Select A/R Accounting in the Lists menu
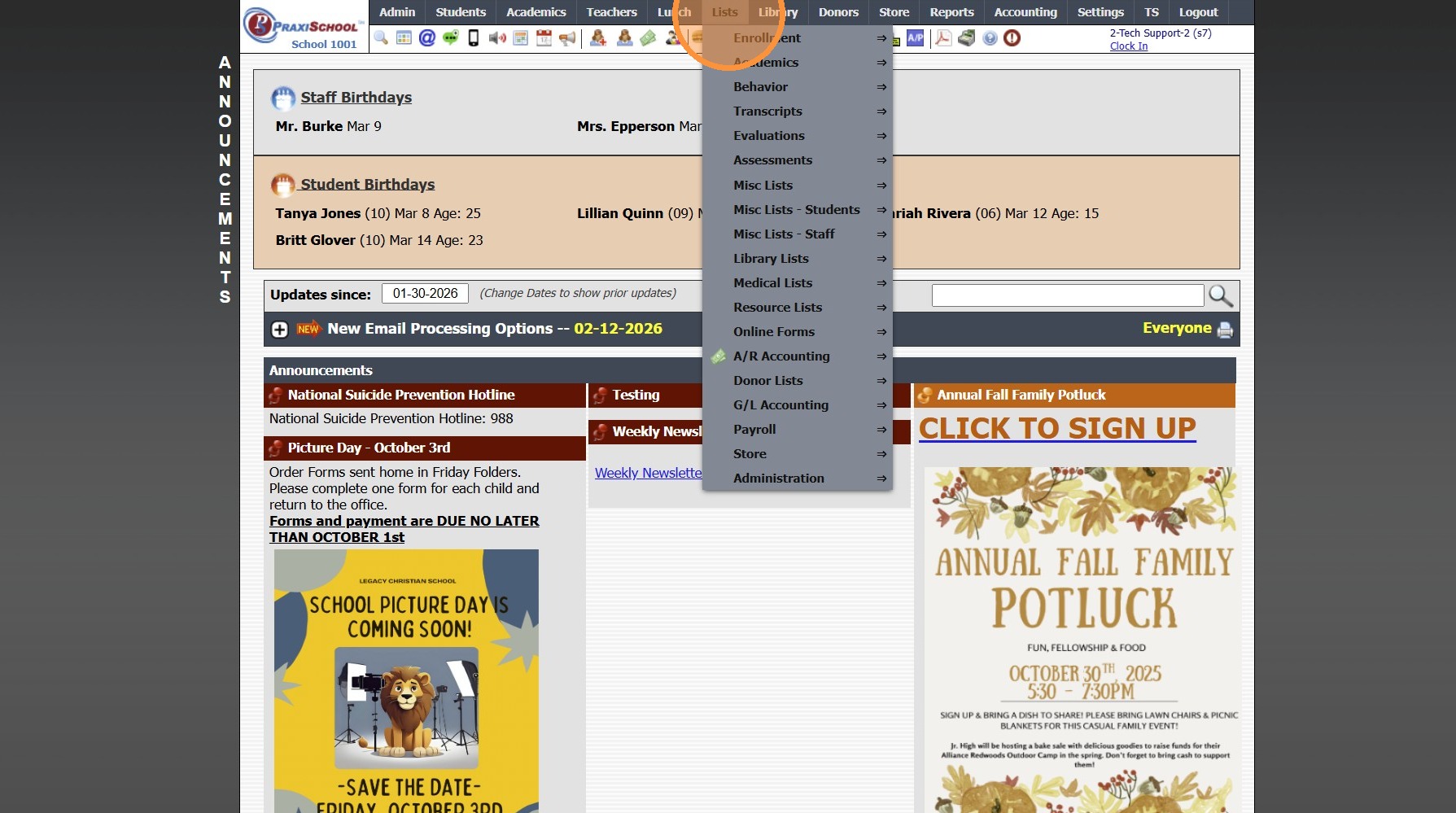1456x813 pixels. (x=798, y=356)
